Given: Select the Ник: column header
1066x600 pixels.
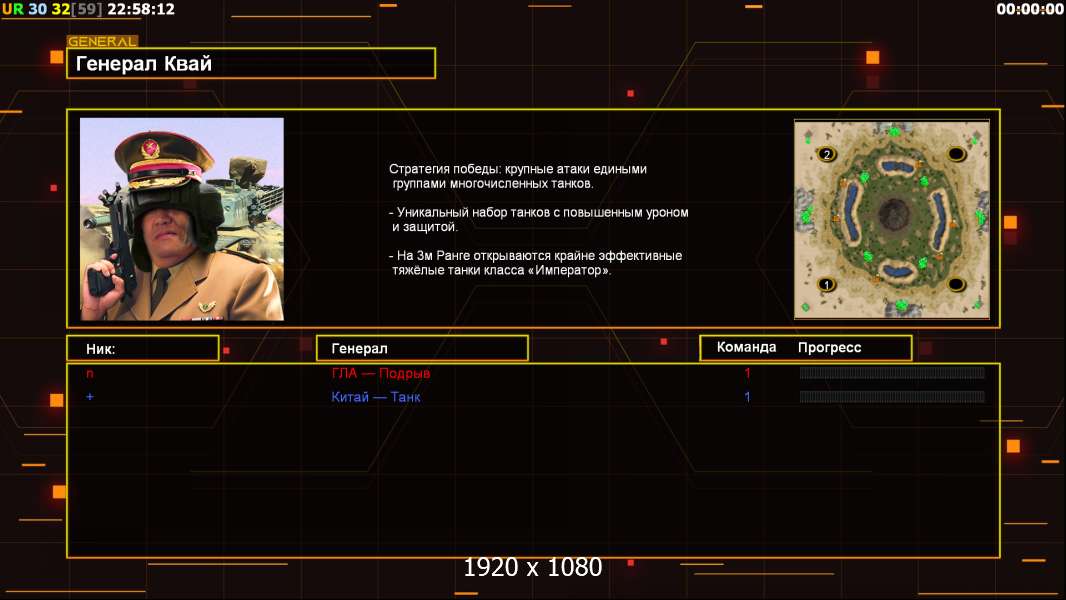Looking at the screenshot, I should [143, 349].
